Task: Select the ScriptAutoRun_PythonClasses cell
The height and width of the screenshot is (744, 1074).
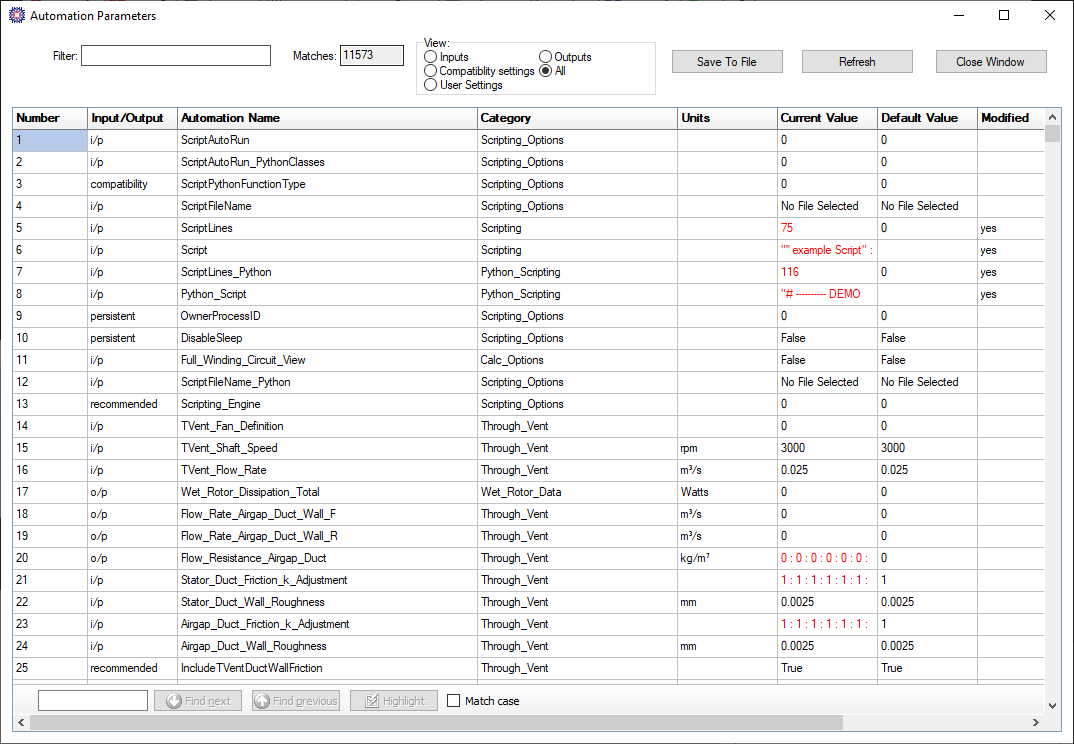Action: click(327, 162)
